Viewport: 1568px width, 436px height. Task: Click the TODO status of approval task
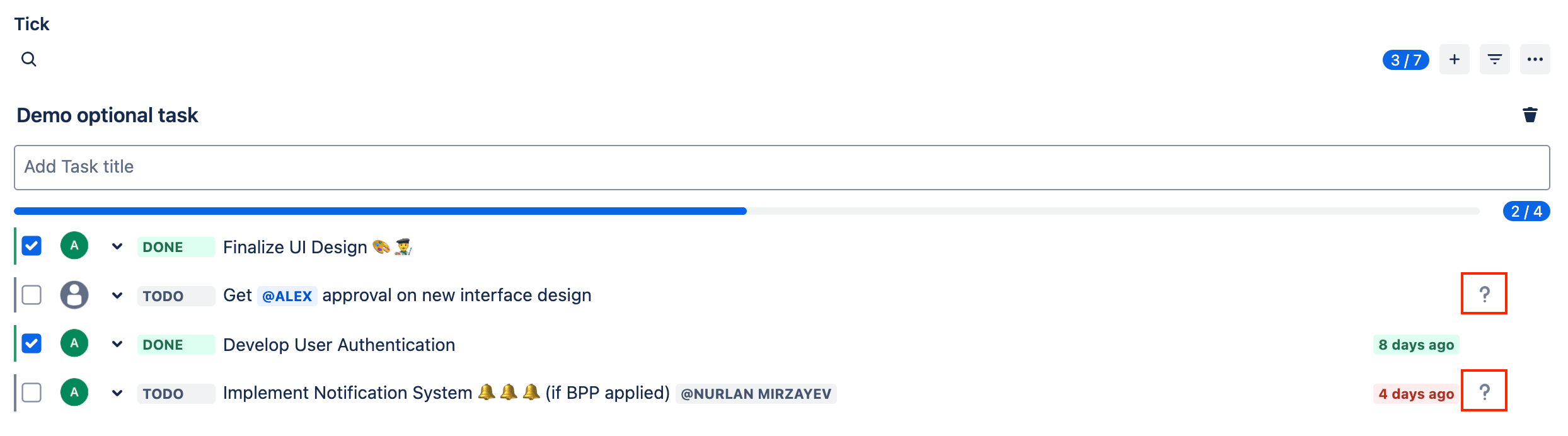click(176, 295)
